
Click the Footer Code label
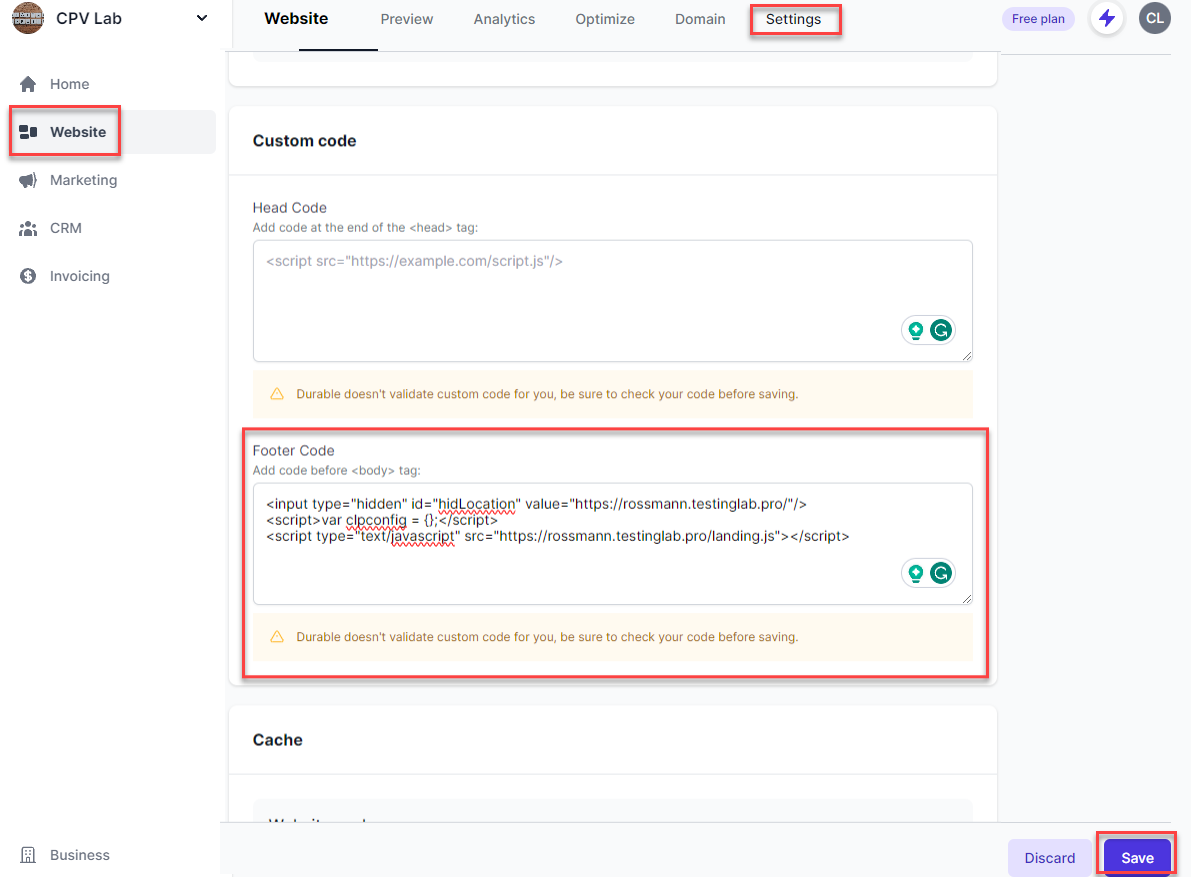(293, 451)
